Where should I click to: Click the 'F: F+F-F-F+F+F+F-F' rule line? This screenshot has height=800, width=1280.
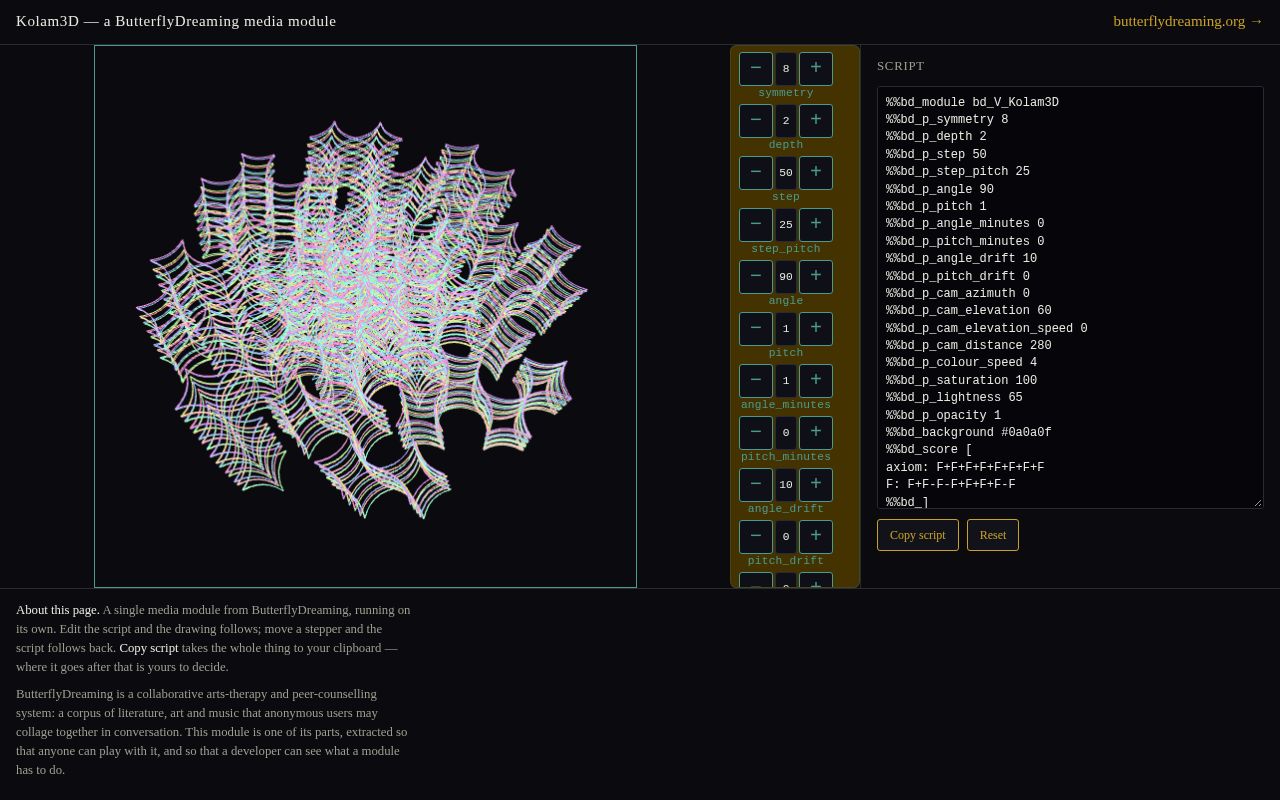click(951, 485)
